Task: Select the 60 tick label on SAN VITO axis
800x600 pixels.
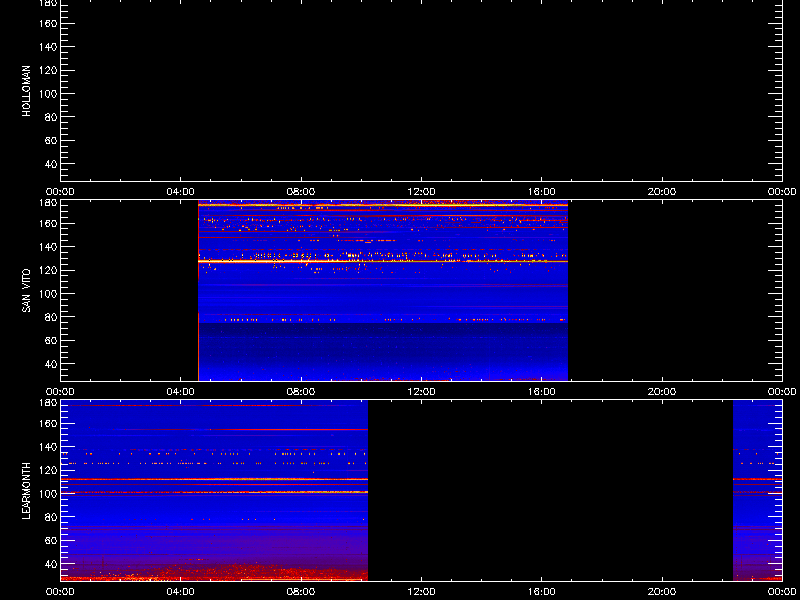Action: point(51,340)
